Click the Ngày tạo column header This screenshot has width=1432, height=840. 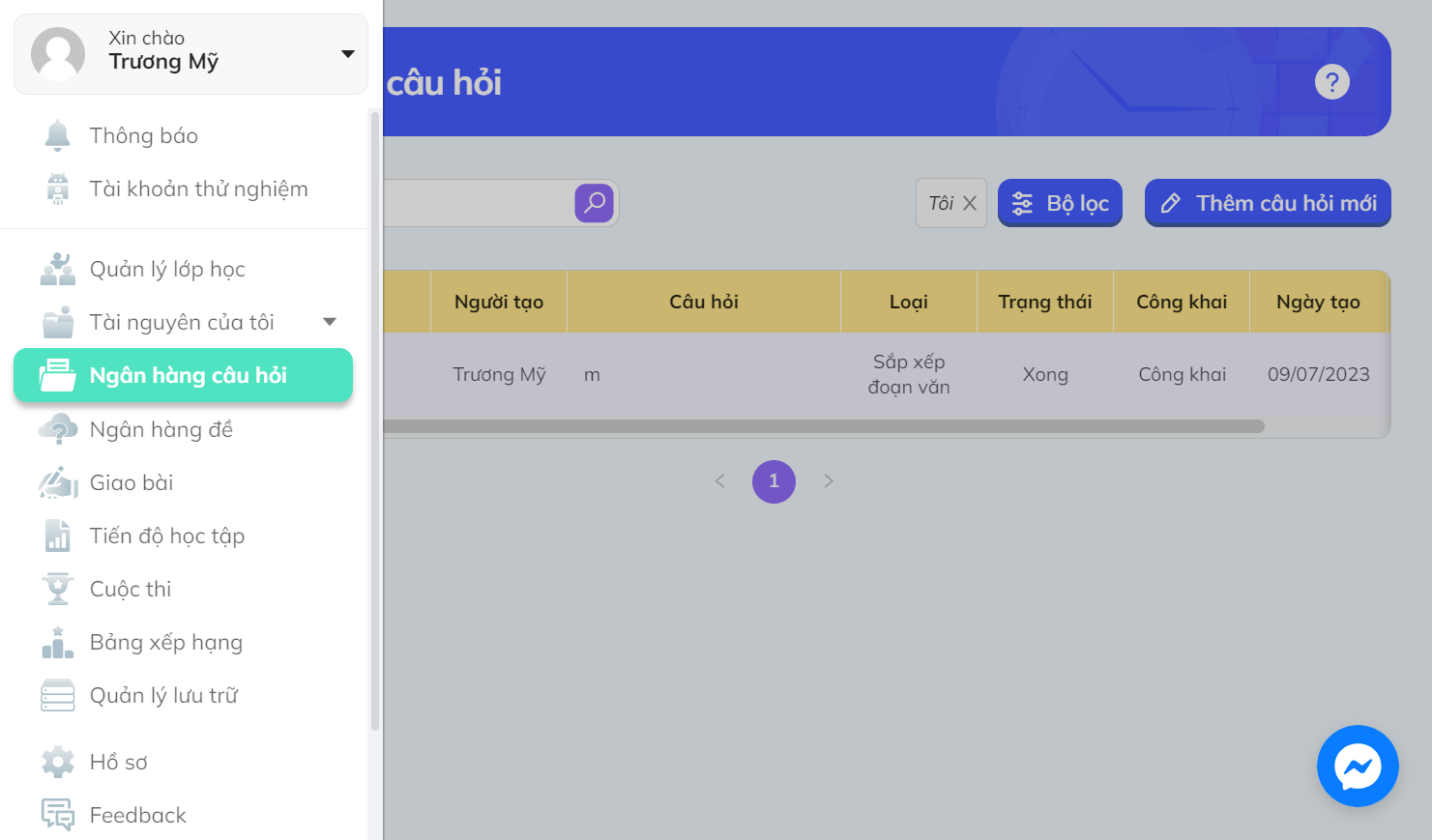coord(1318,302)
